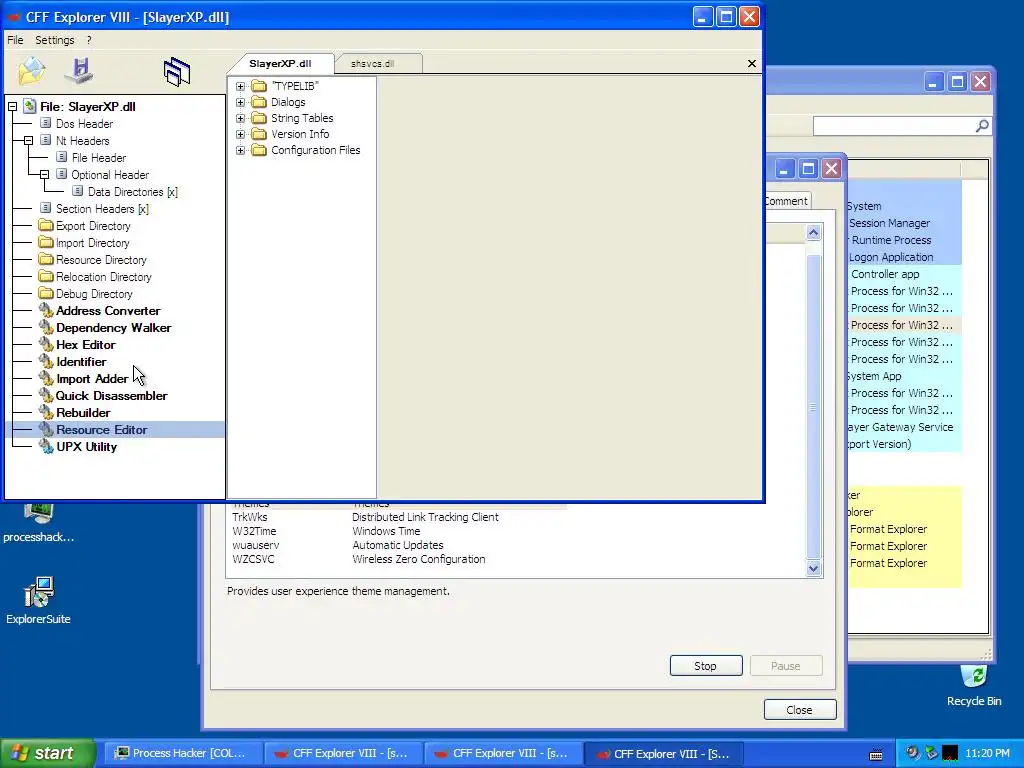Expand the String Tables resource folder
Screen dimensions: 1024x768
coord(240,118)
